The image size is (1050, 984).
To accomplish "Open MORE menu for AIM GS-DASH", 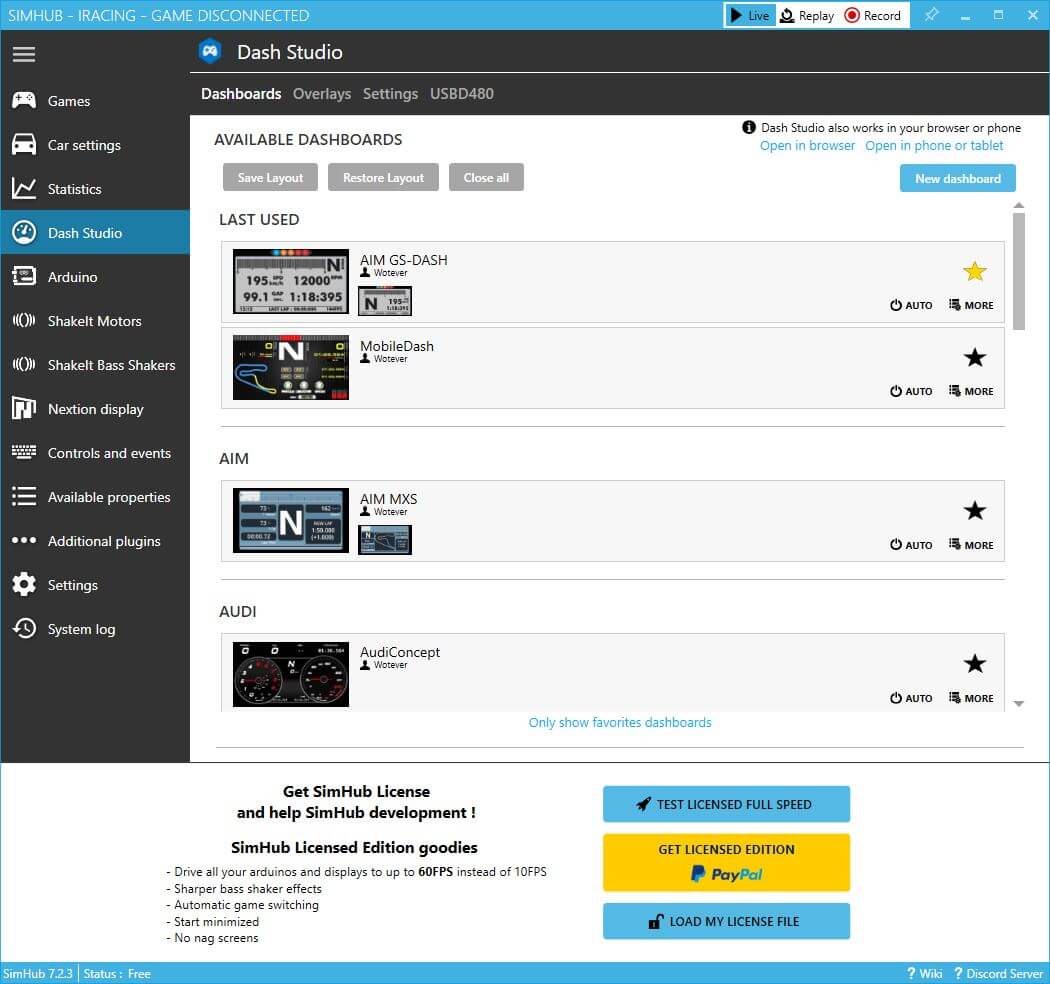I will (970, 305).
